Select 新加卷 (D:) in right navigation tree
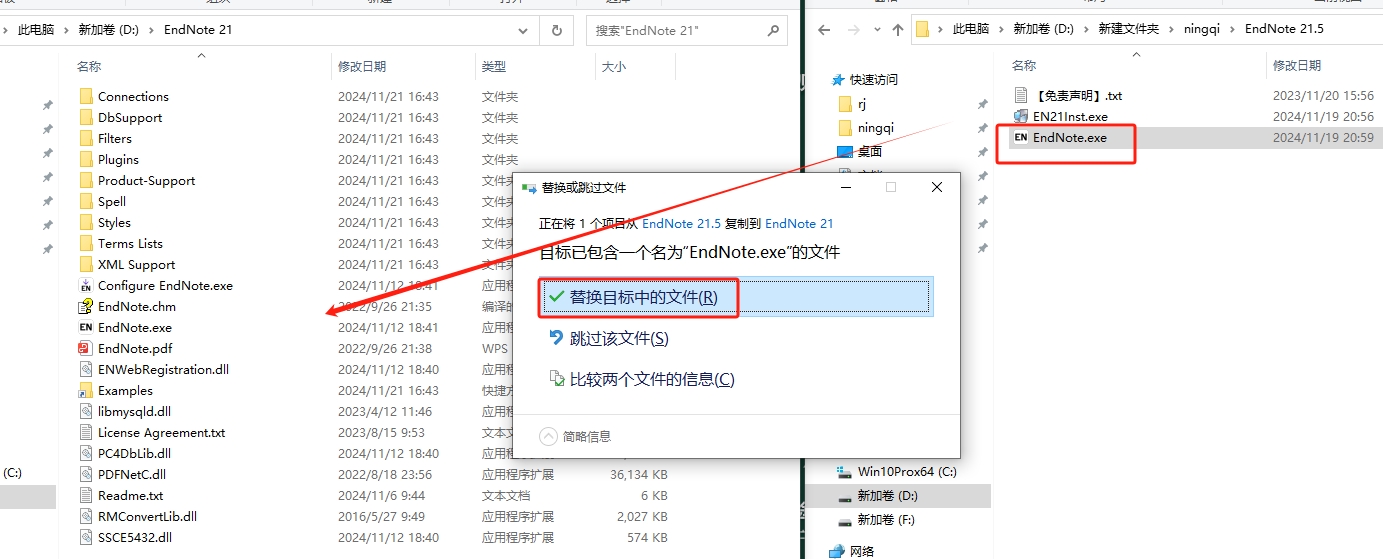Image resolution: width=1383 pixels, height=559 pixels. (x=887, y=496)
